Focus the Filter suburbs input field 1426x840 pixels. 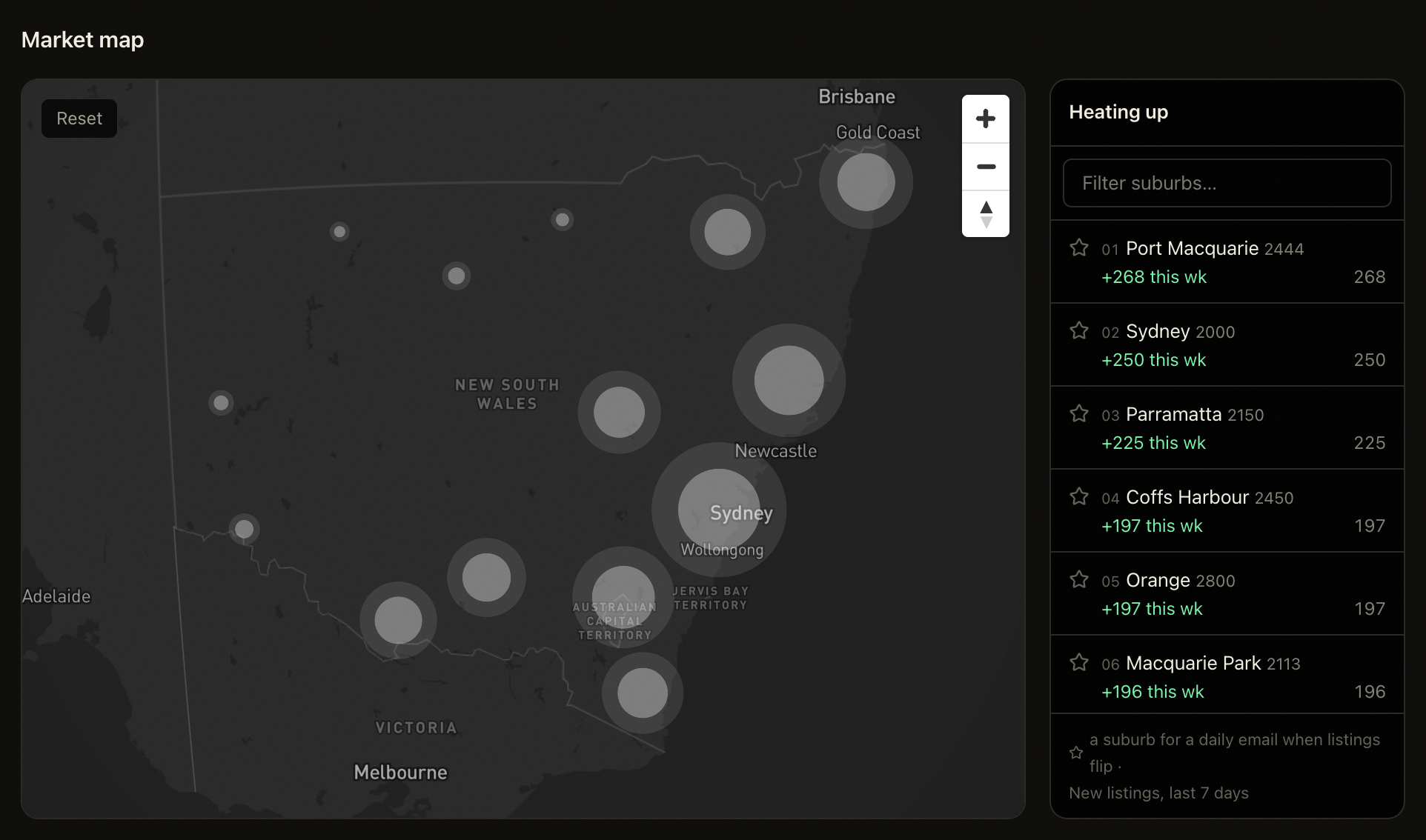coord(1227,183)
